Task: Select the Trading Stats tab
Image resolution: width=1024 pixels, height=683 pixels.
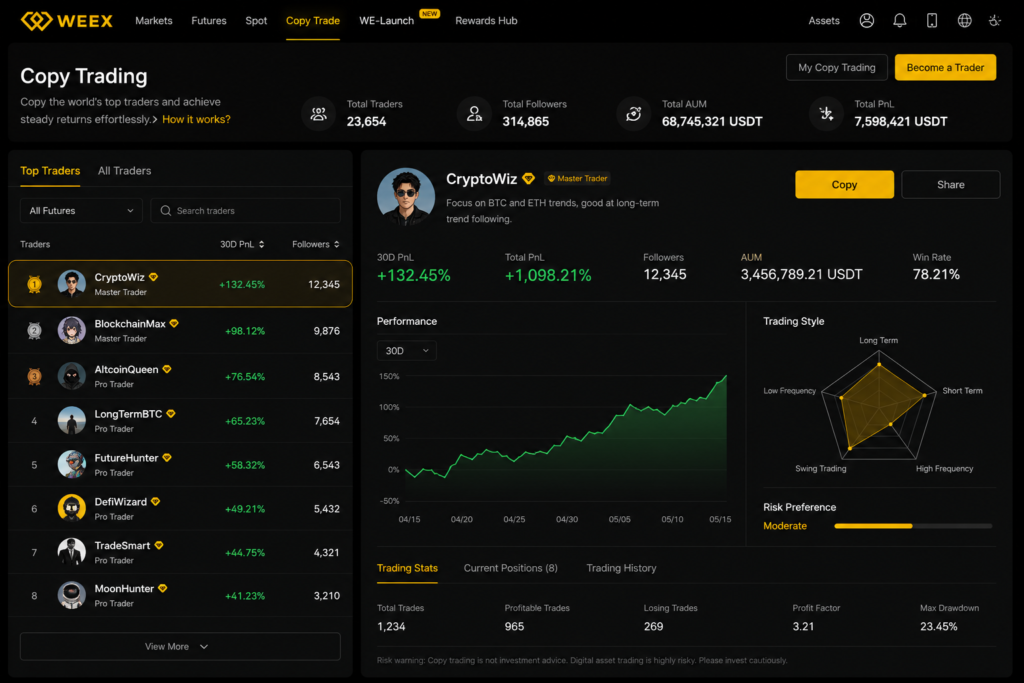Action: (x=408, y=568)
